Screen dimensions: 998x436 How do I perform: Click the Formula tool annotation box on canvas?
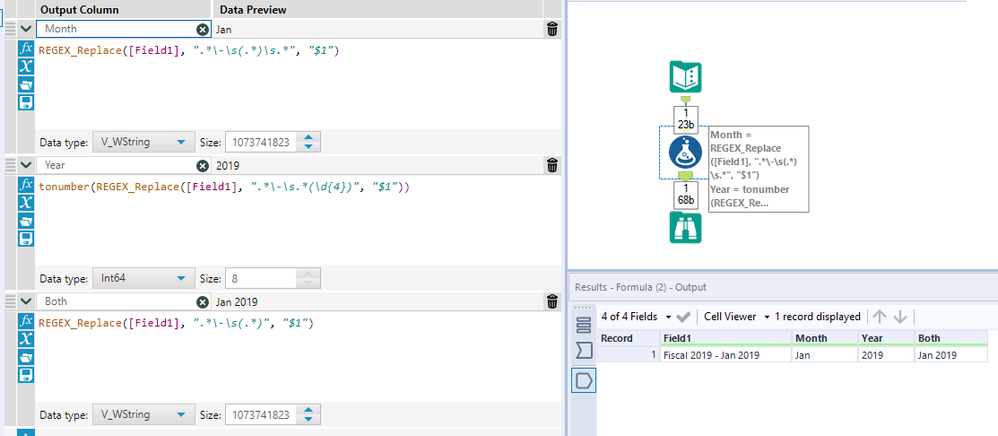758,169
